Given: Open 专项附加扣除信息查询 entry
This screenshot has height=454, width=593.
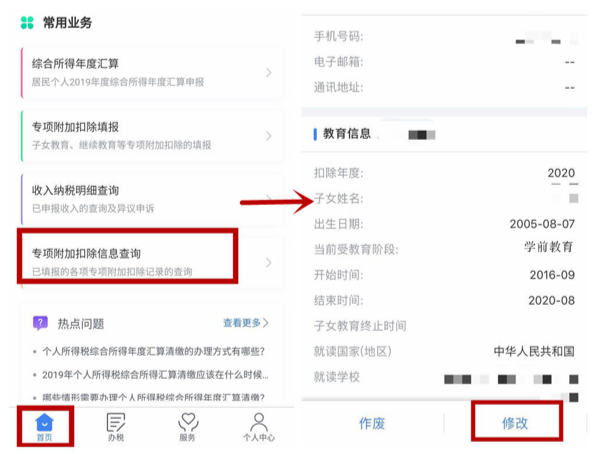Looking at the screenshot, I should [x=153, y=263].
